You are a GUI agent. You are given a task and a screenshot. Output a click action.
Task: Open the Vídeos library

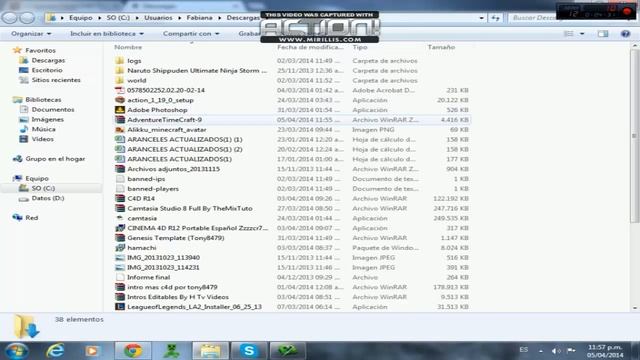click(42, 139)
